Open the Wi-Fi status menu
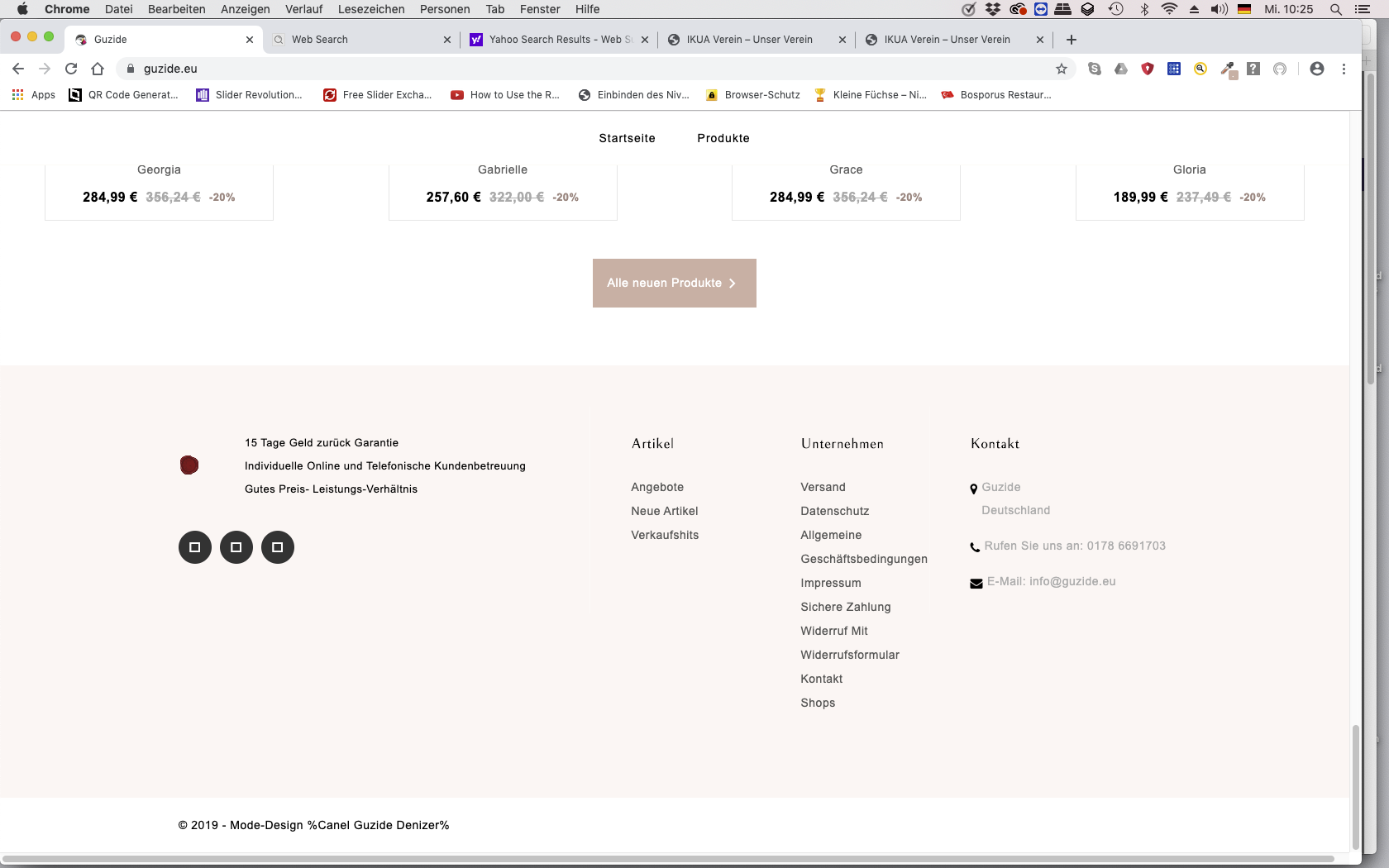The image size is (1389, 868). point(1169,9)
